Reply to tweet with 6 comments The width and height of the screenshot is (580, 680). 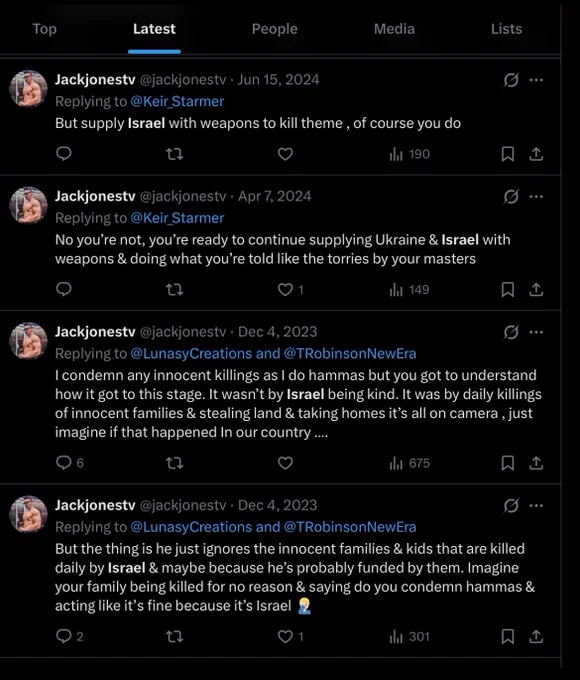69,463
